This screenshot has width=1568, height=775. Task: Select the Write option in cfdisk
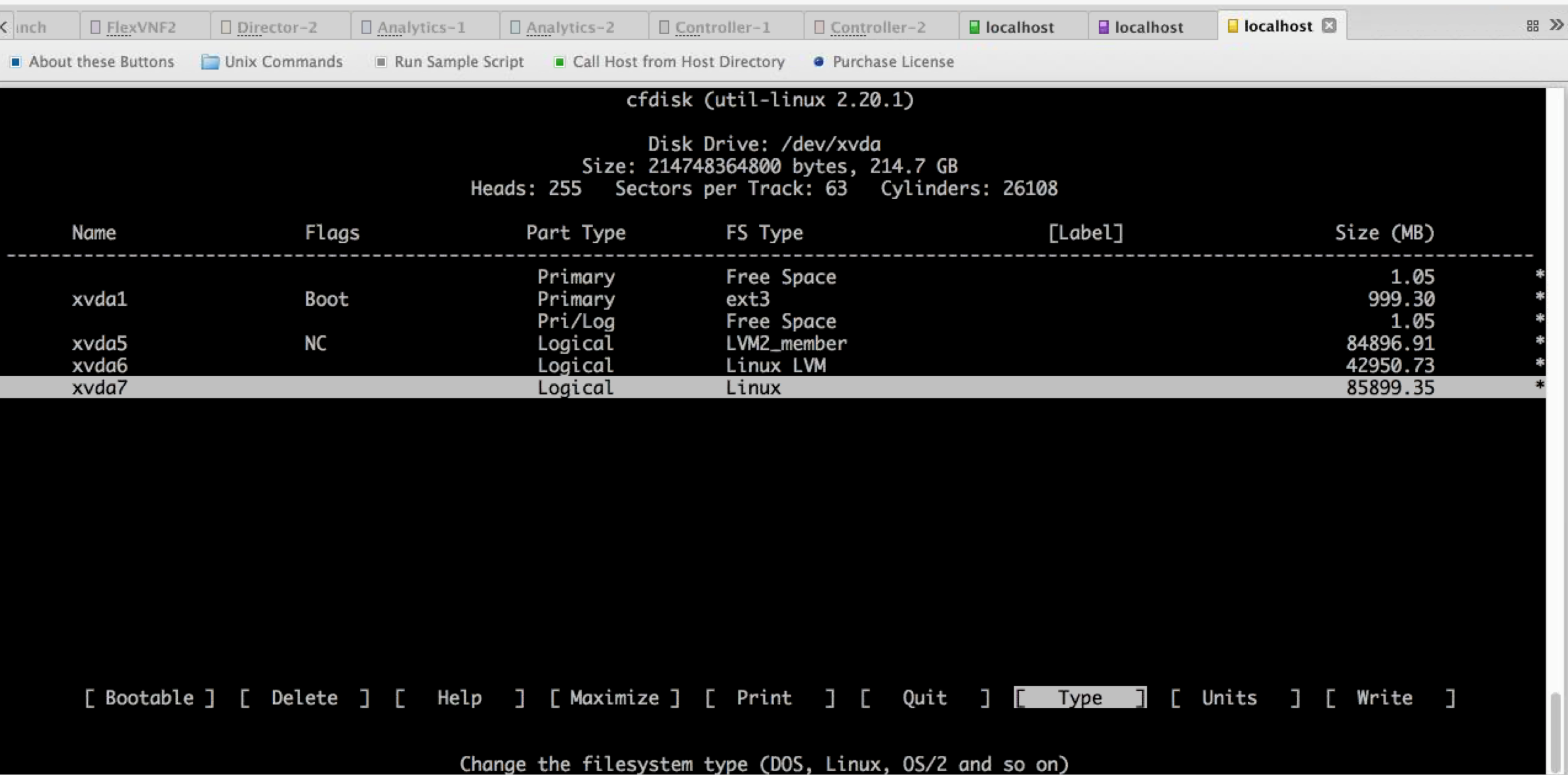point(1384,698)
